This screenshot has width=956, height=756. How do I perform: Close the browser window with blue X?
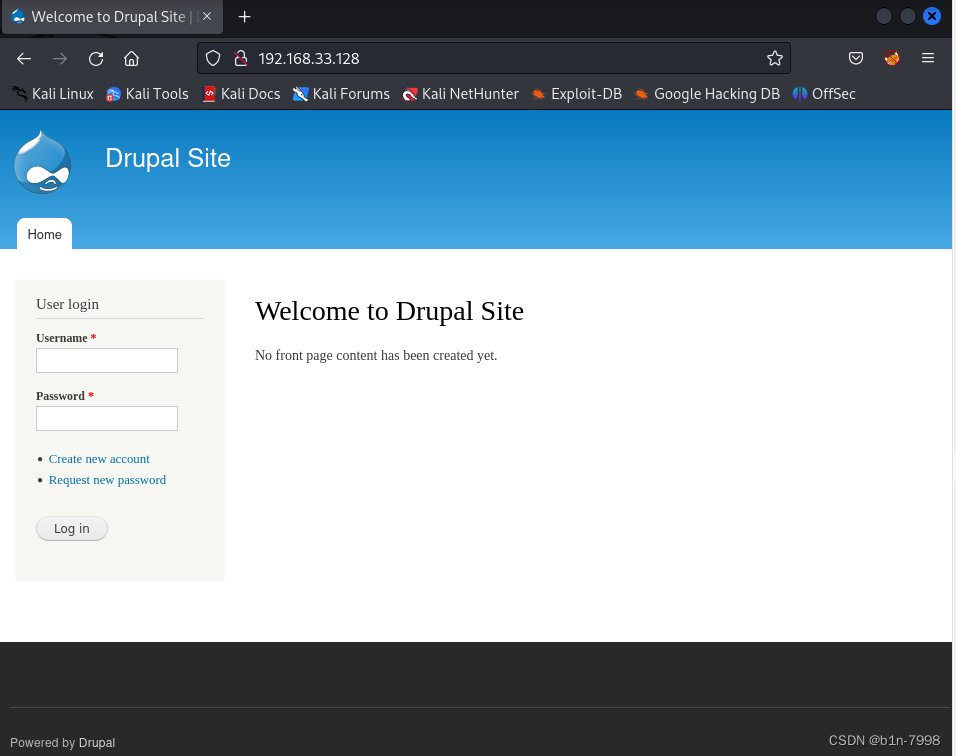click(x=931, y=16)
